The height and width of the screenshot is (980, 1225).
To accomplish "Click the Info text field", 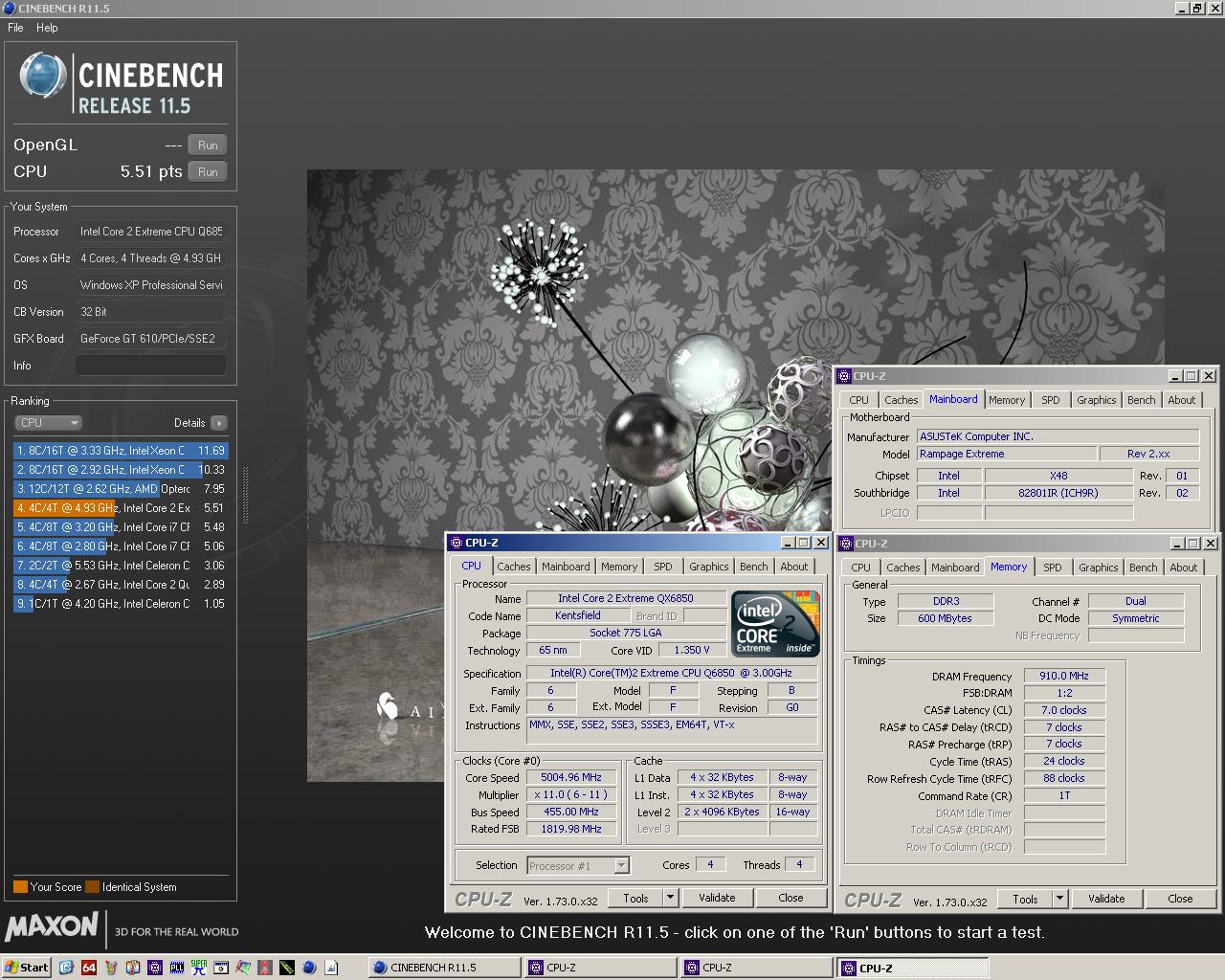I will pos(151,365).
